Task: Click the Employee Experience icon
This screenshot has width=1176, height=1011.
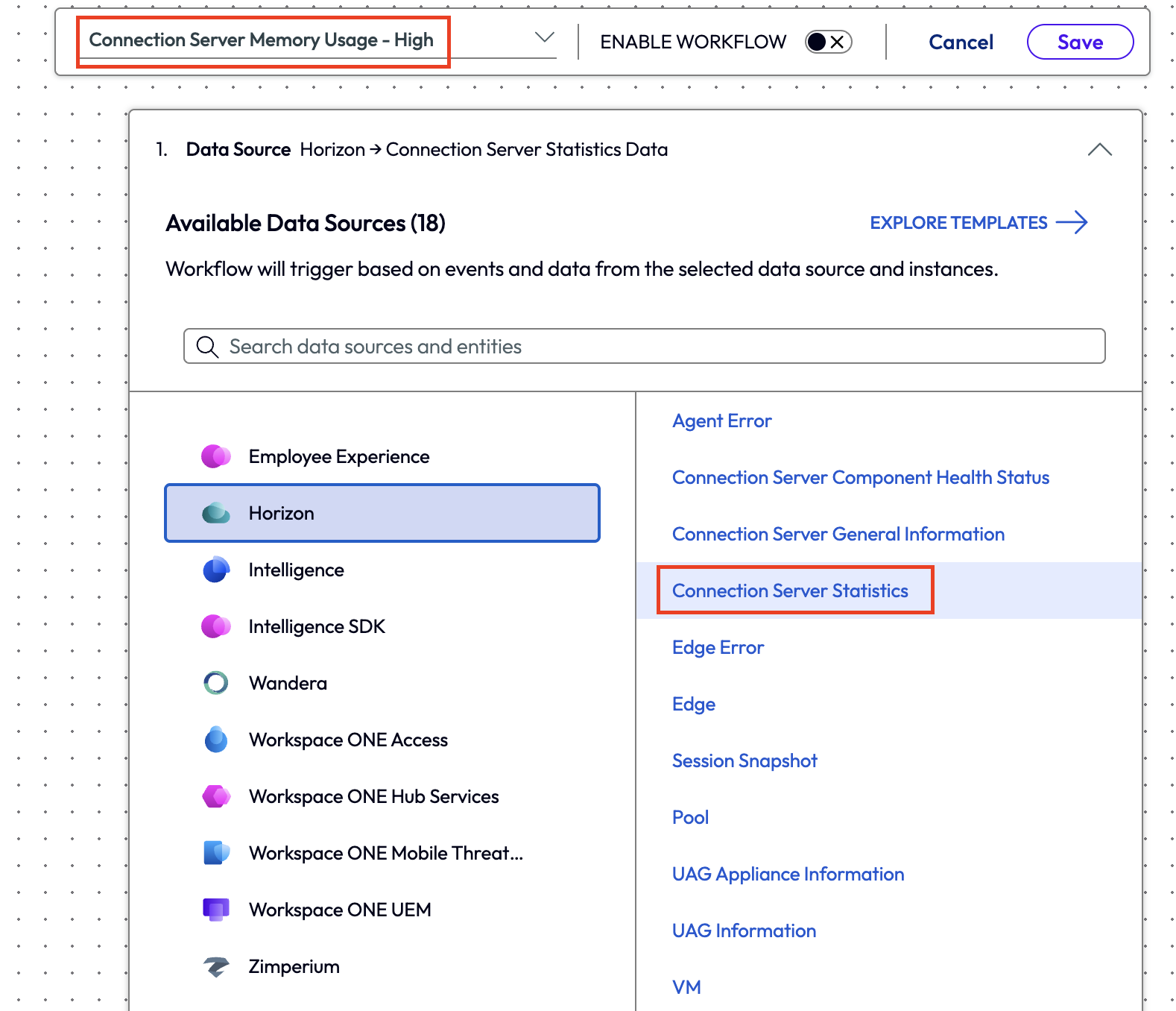Action: pos(216,456)
